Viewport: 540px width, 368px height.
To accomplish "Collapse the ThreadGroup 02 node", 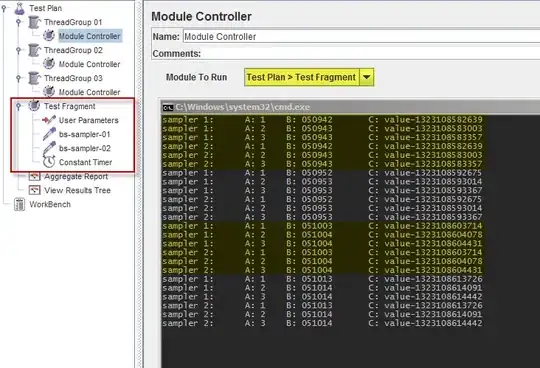I will [19, 51].
